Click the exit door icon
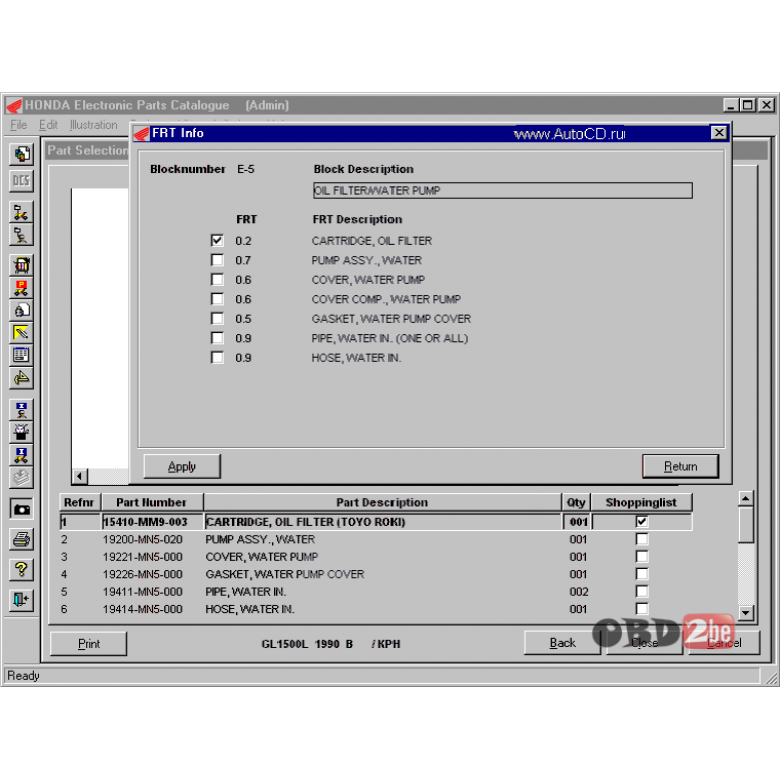 tap(21, 599)
